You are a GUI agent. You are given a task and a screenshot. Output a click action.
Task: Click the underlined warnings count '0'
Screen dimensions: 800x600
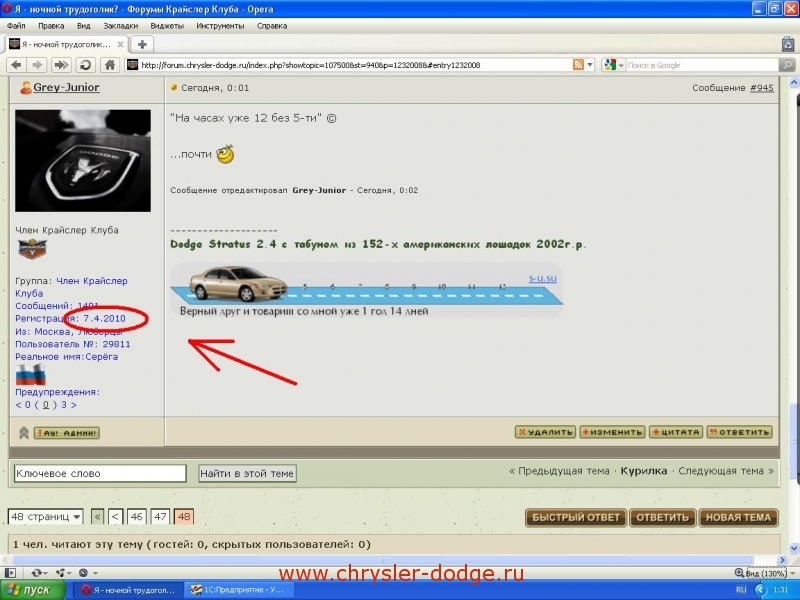tap(45, 405)
